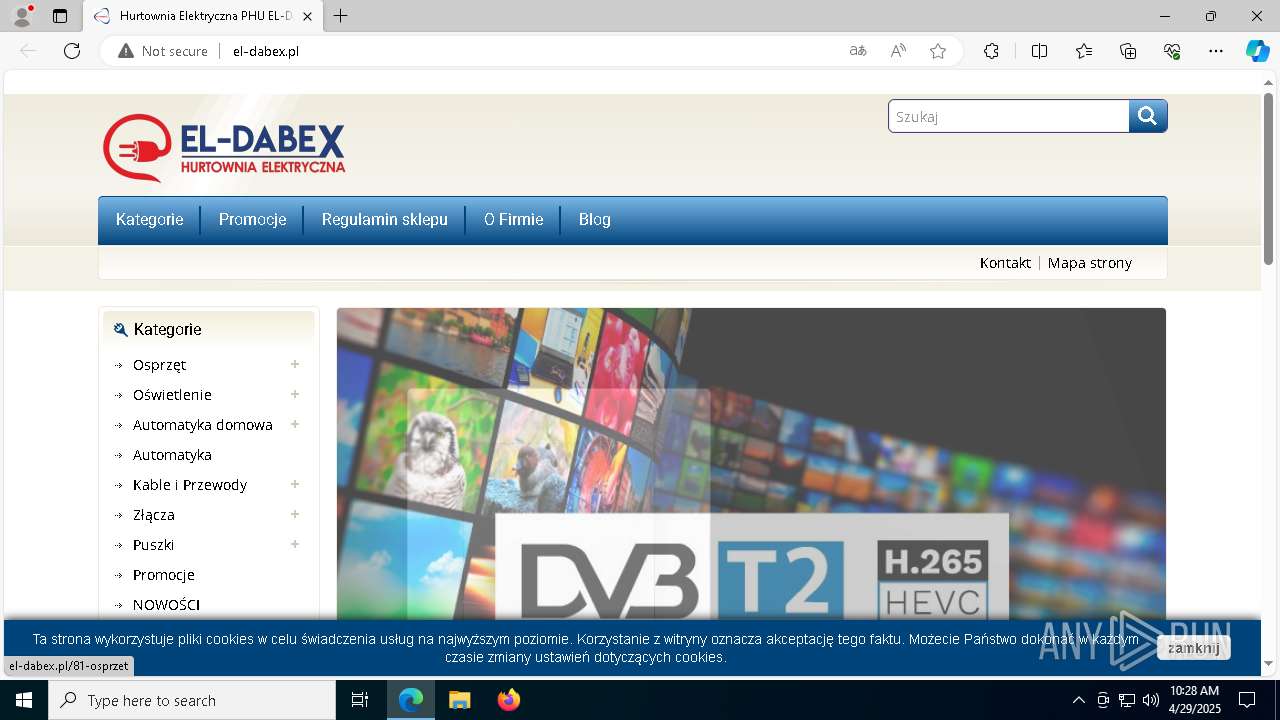Open Regulamin sklepu menu item

[385, 220]
